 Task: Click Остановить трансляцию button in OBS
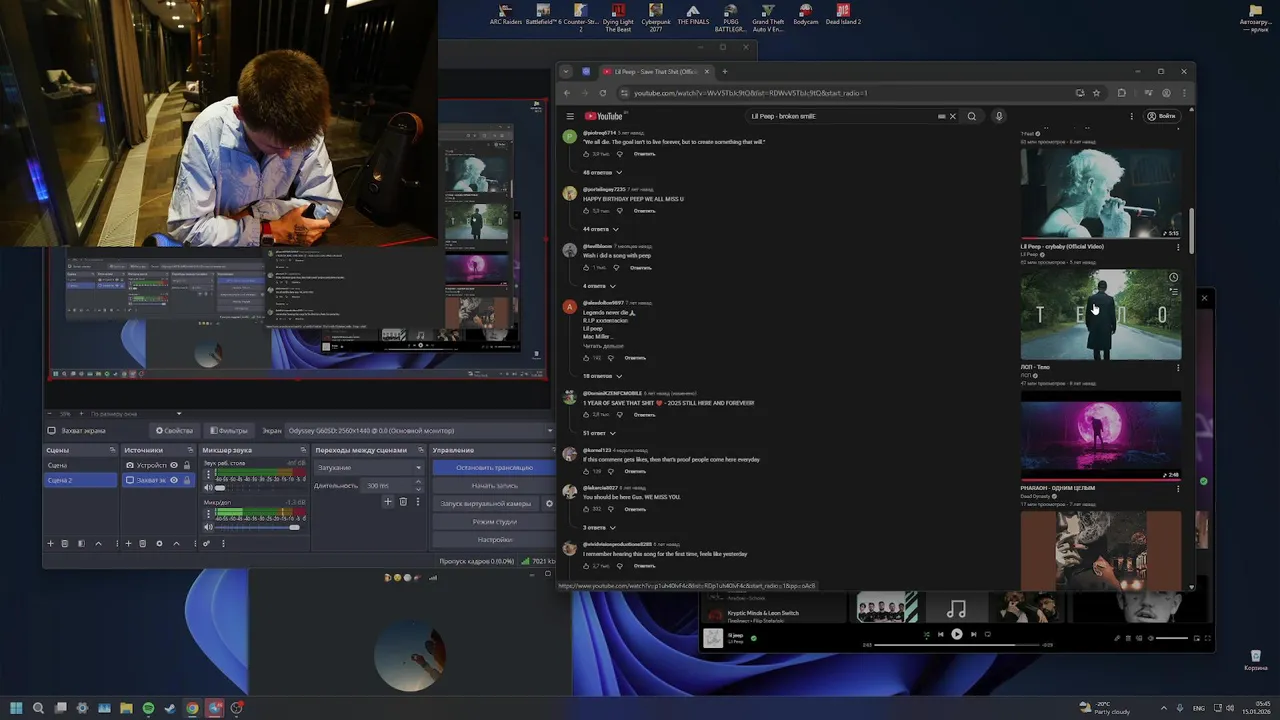(x=494, y=468)
